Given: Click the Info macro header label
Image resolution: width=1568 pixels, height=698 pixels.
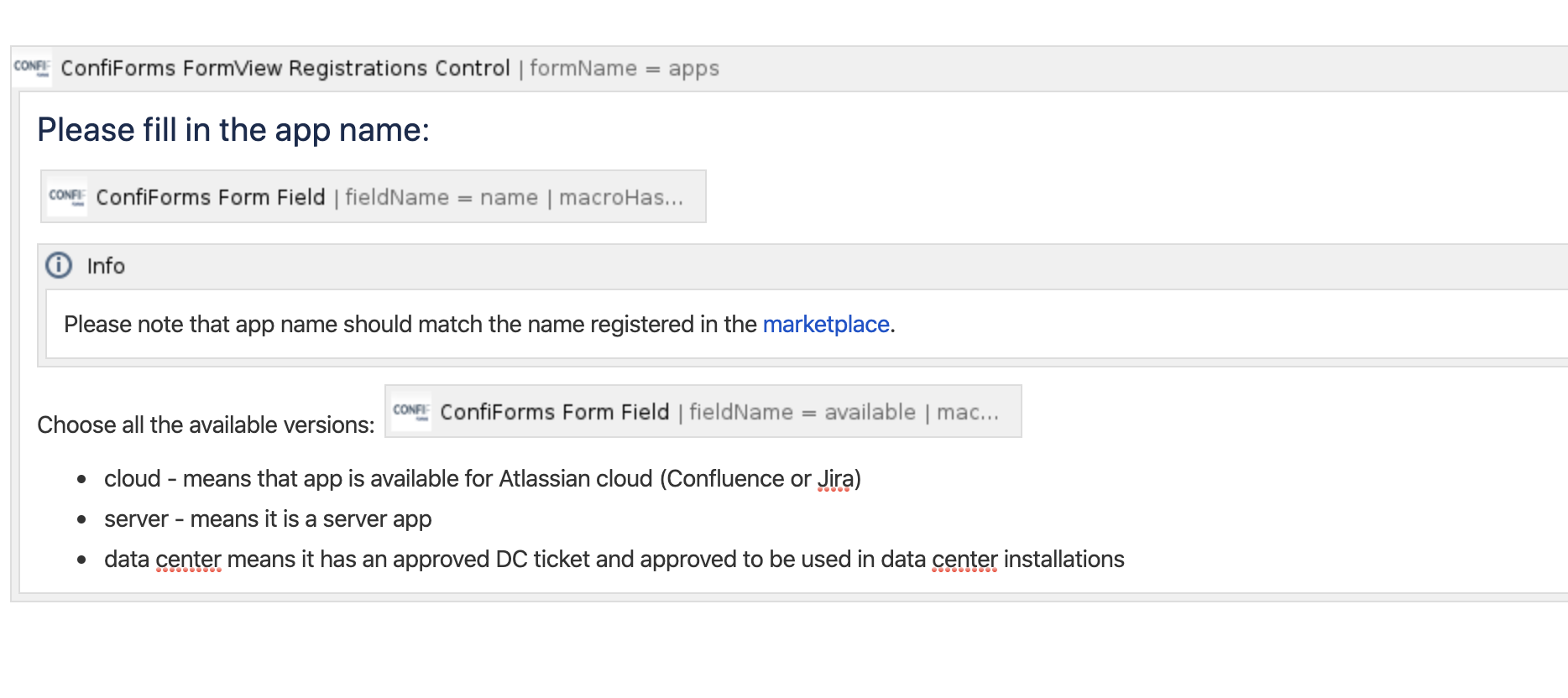Looking at the screenshot, I should (106, 266).
